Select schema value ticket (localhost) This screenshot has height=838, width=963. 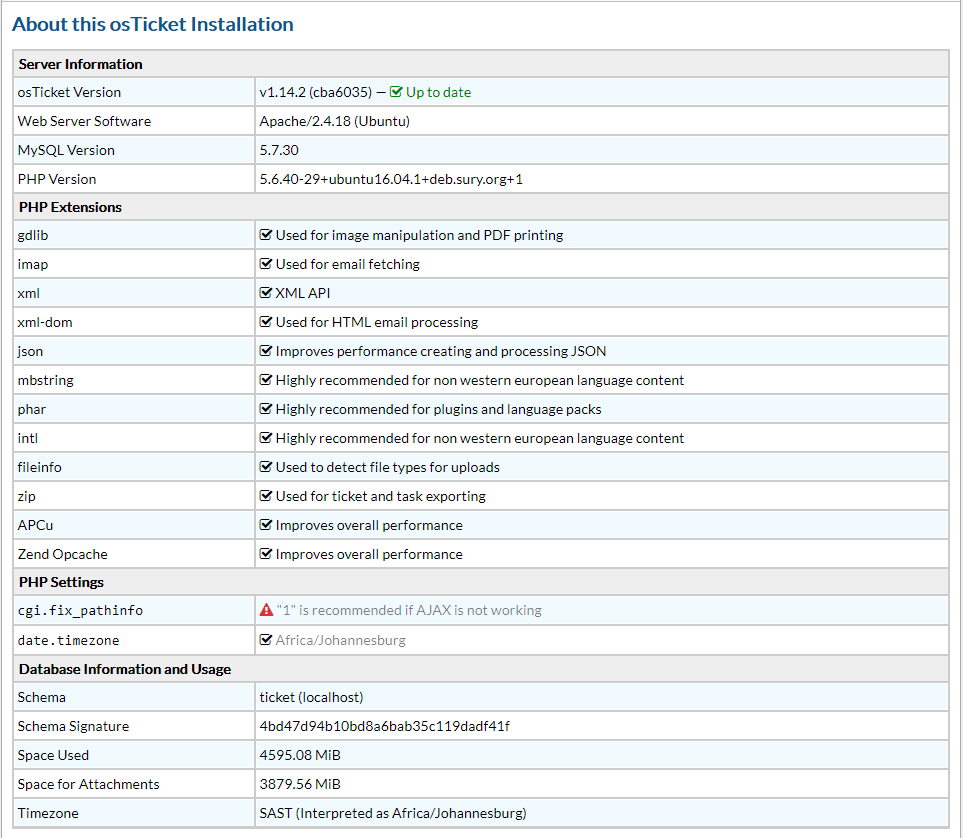pyautogui.click(x=311, y=697)
